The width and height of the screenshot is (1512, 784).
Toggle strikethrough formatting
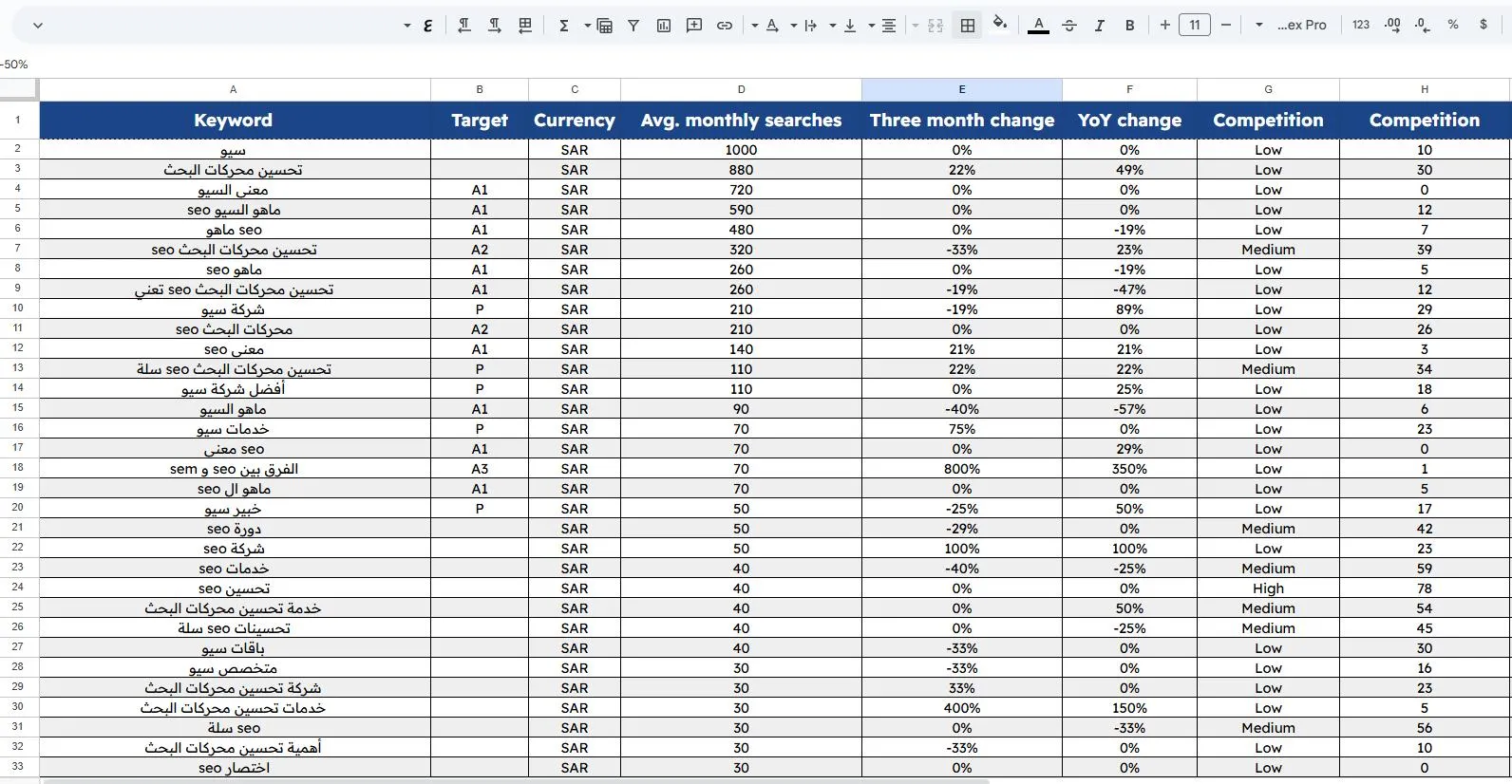click(1068, 26)
